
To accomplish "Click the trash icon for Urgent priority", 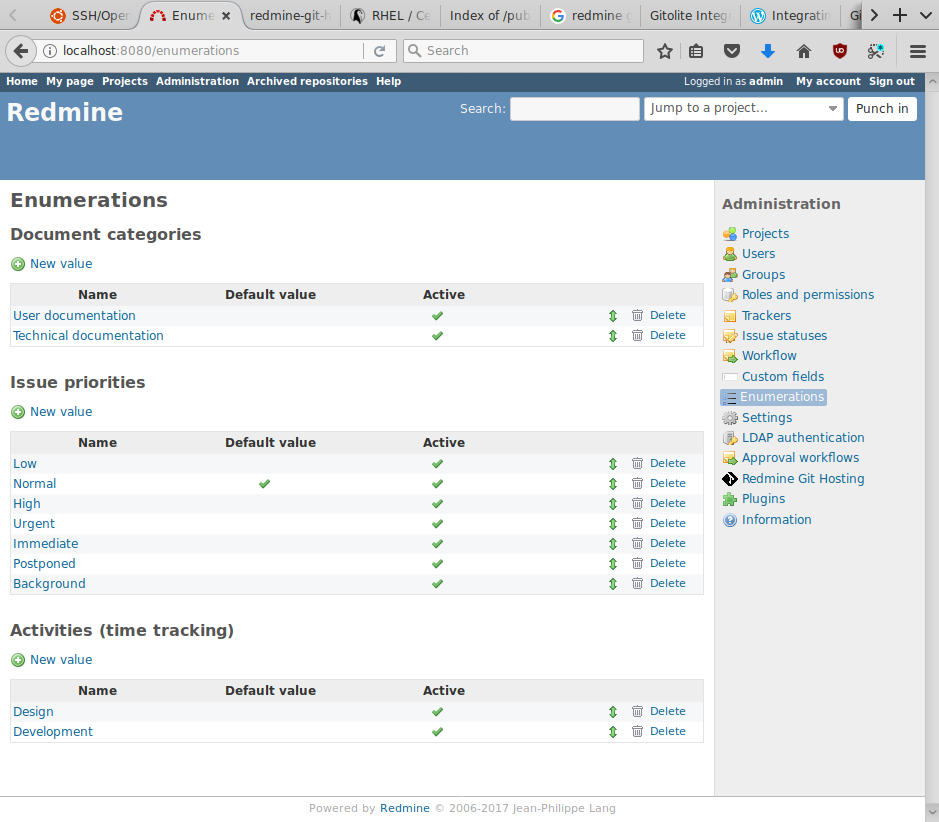I will click(637, 523).
